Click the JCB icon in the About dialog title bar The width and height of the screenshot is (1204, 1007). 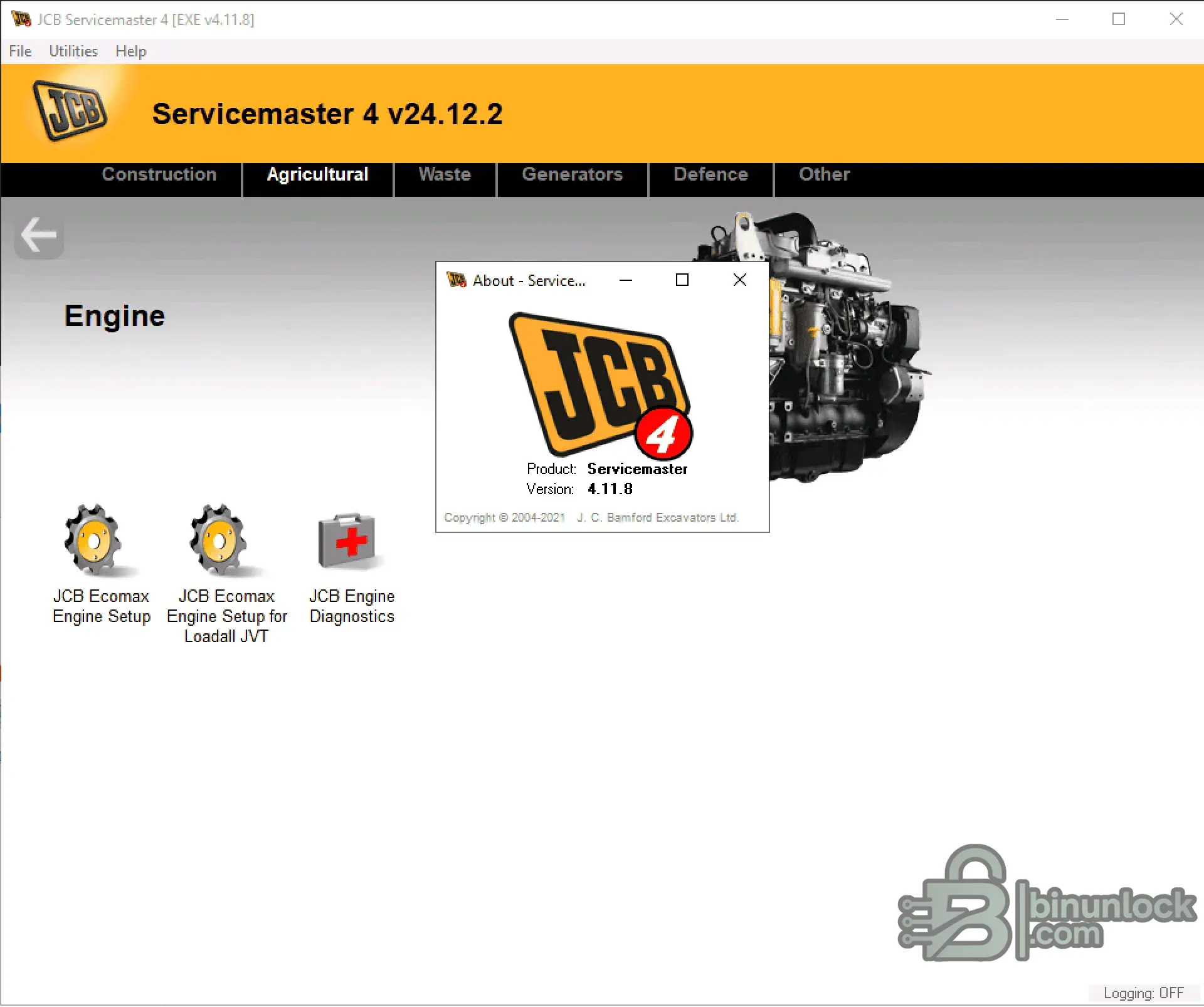457,280
